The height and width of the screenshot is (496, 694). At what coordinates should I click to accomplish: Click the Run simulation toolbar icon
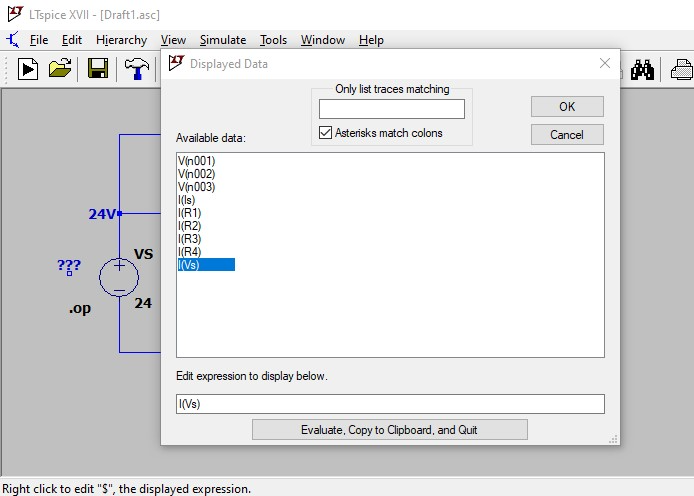coord(28,69)
